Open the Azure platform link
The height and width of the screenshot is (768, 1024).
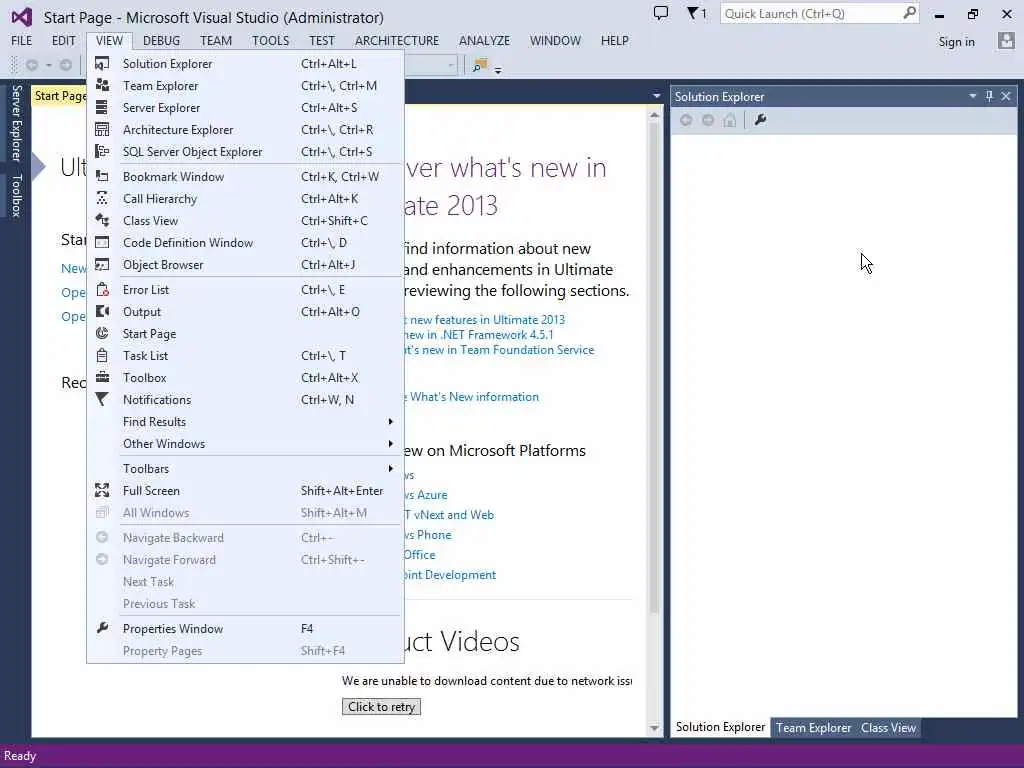(x=426, y=494)
